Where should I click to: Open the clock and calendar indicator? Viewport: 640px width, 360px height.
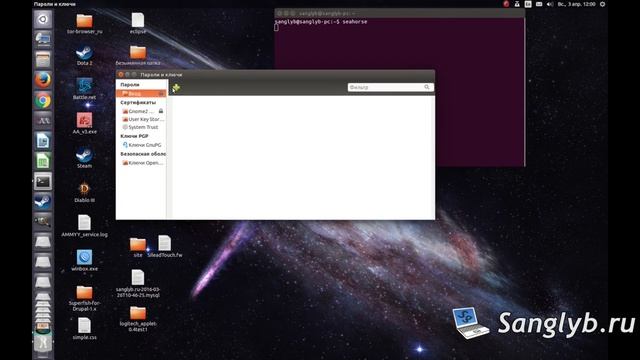577,4
